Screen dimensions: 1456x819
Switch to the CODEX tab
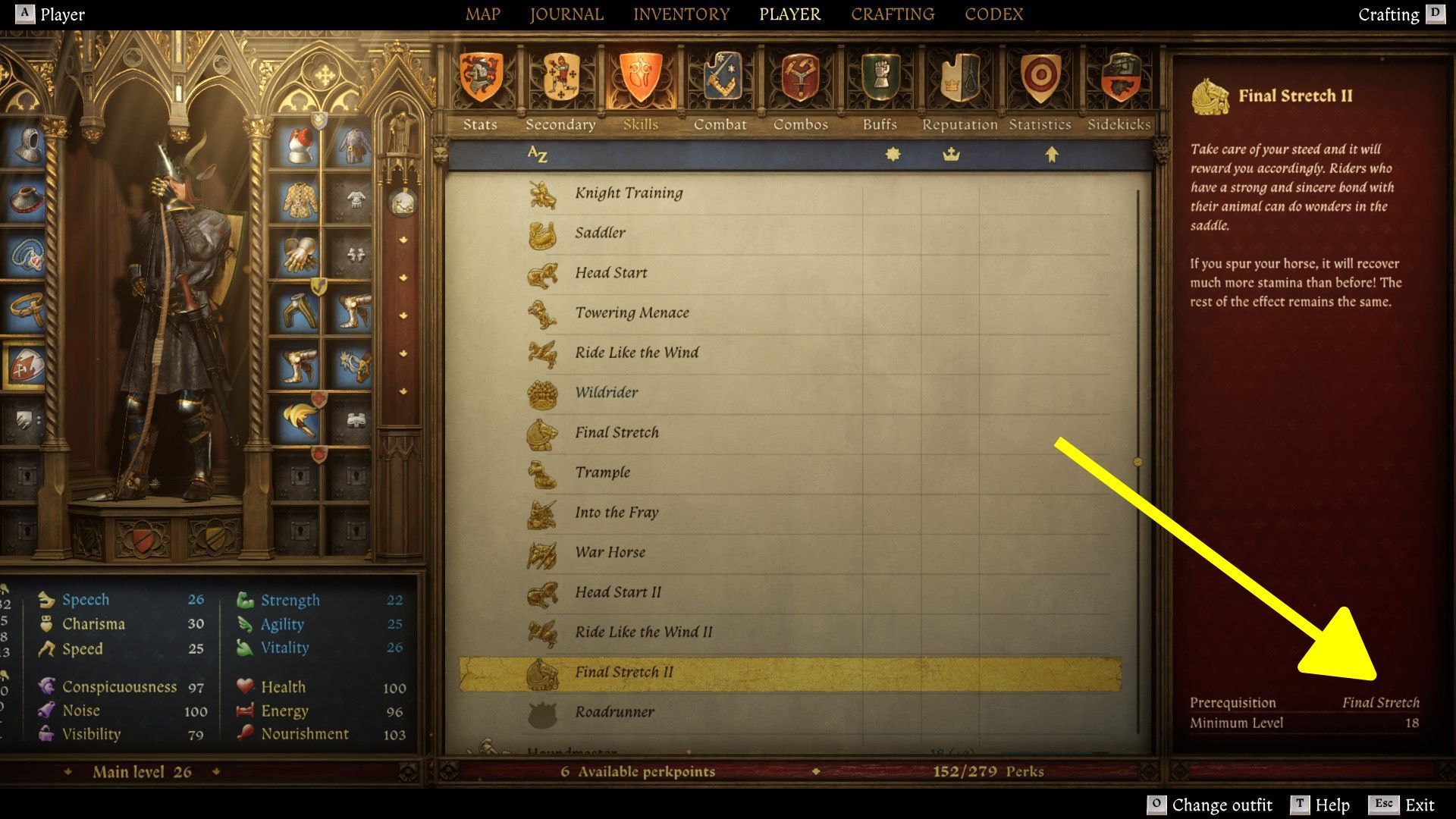coord(994,14)
